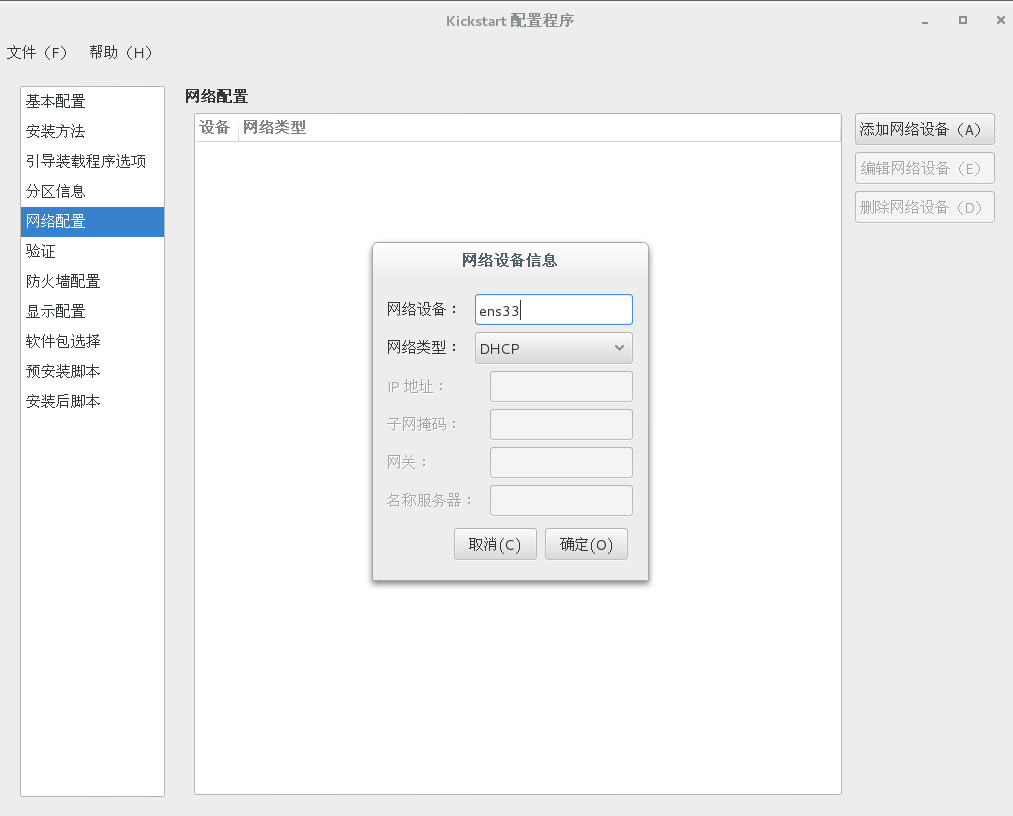
Task: Click 添加网络设备 (A) button
Action: coord(924,129)
